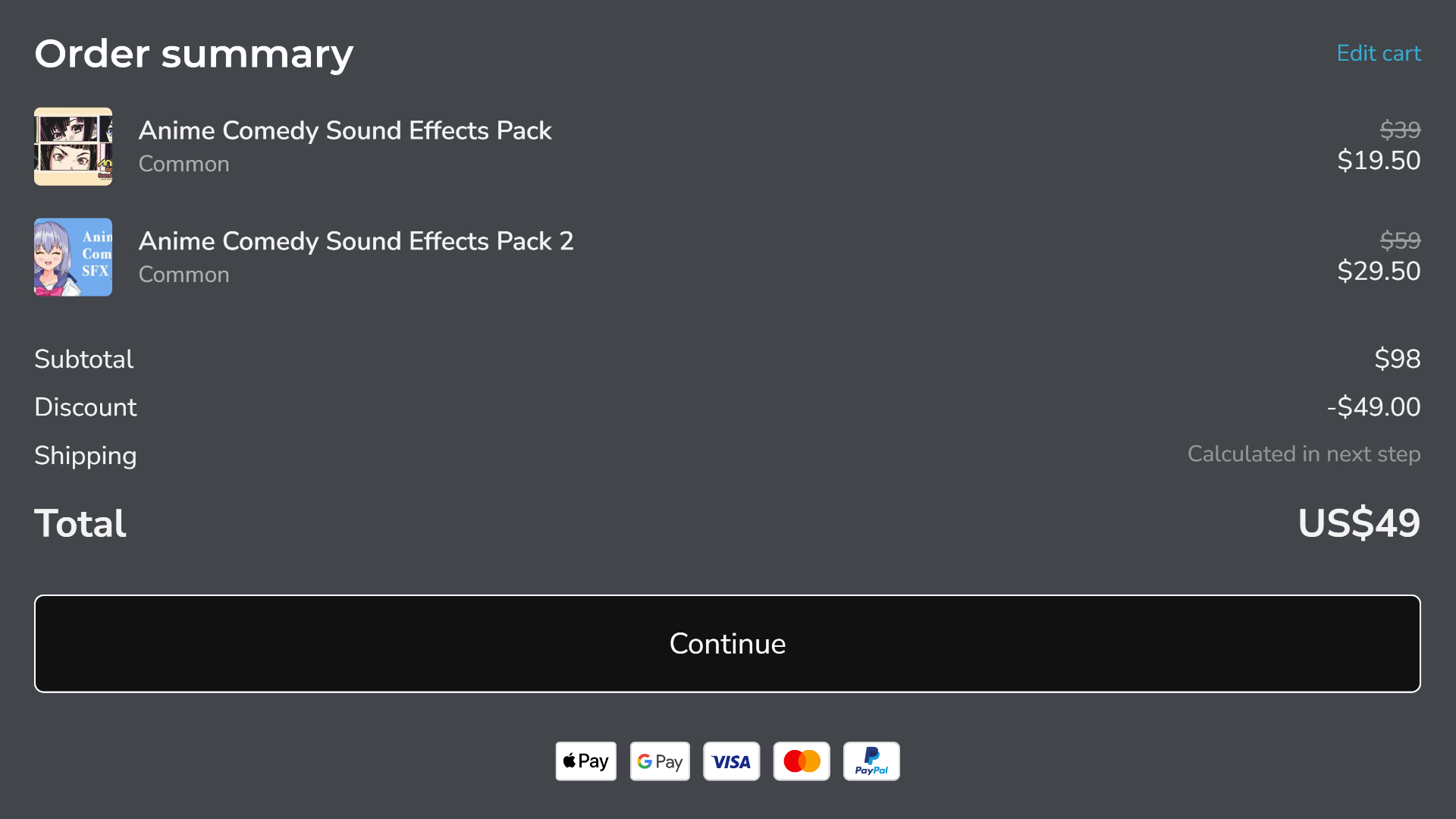
Task: Click the Google Pay payment icon
Action: click(x=660, y=761)
